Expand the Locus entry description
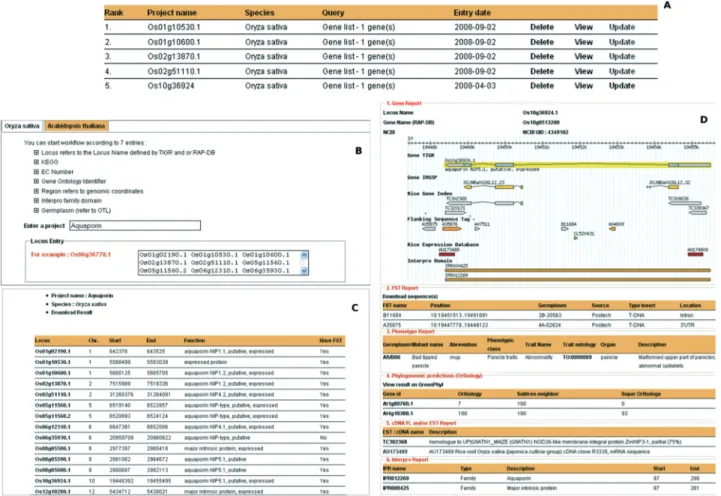The height and width of the screenshot is (496, 721). pyautogui.click(x=36, y=152)
